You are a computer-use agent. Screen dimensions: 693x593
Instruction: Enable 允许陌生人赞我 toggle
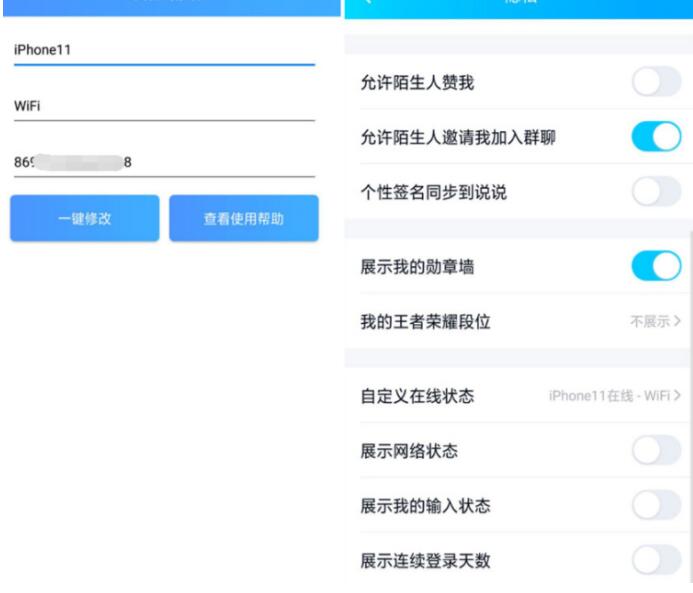coord(656,82)
